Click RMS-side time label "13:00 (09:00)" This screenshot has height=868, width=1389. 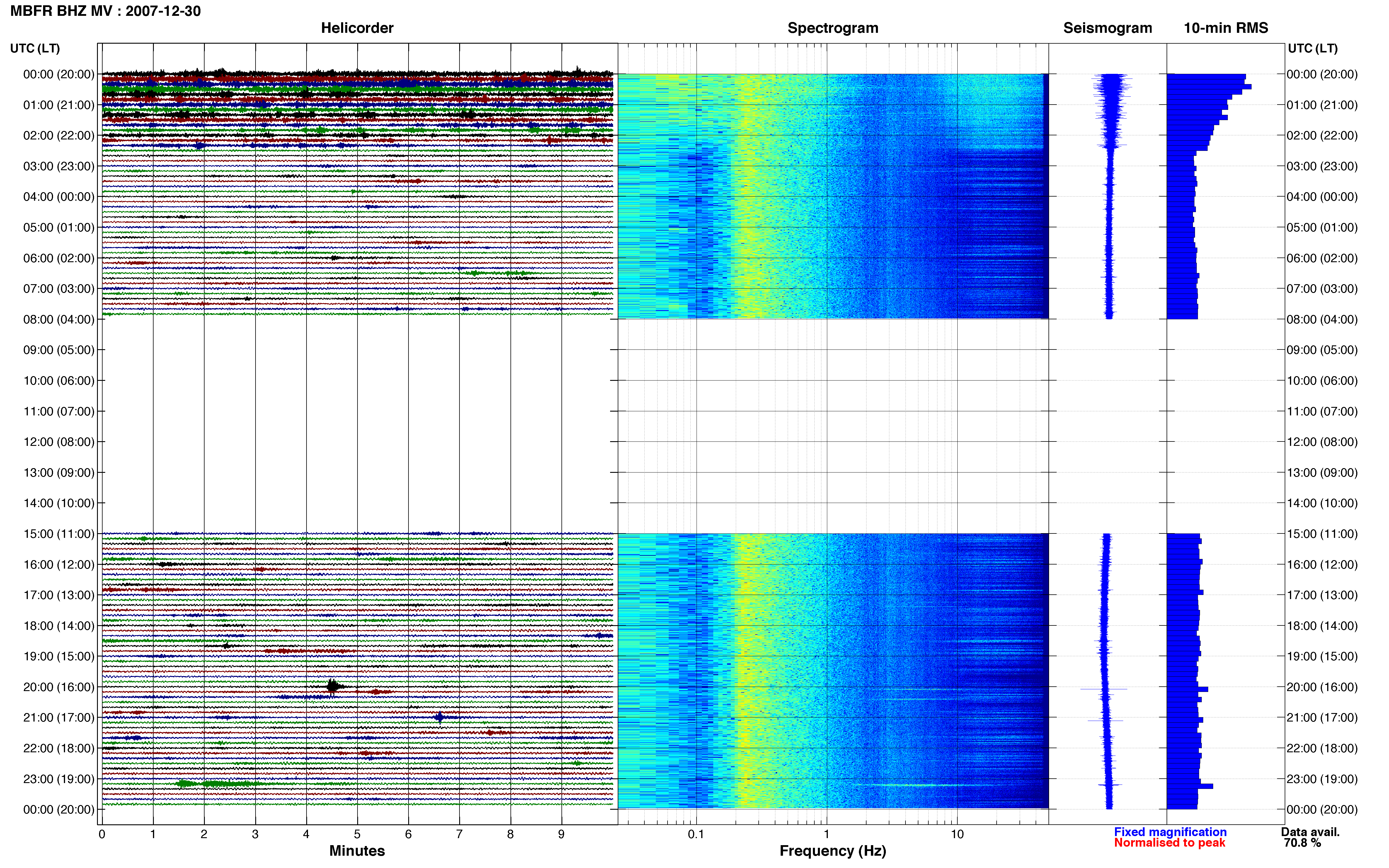point(1322,473)
